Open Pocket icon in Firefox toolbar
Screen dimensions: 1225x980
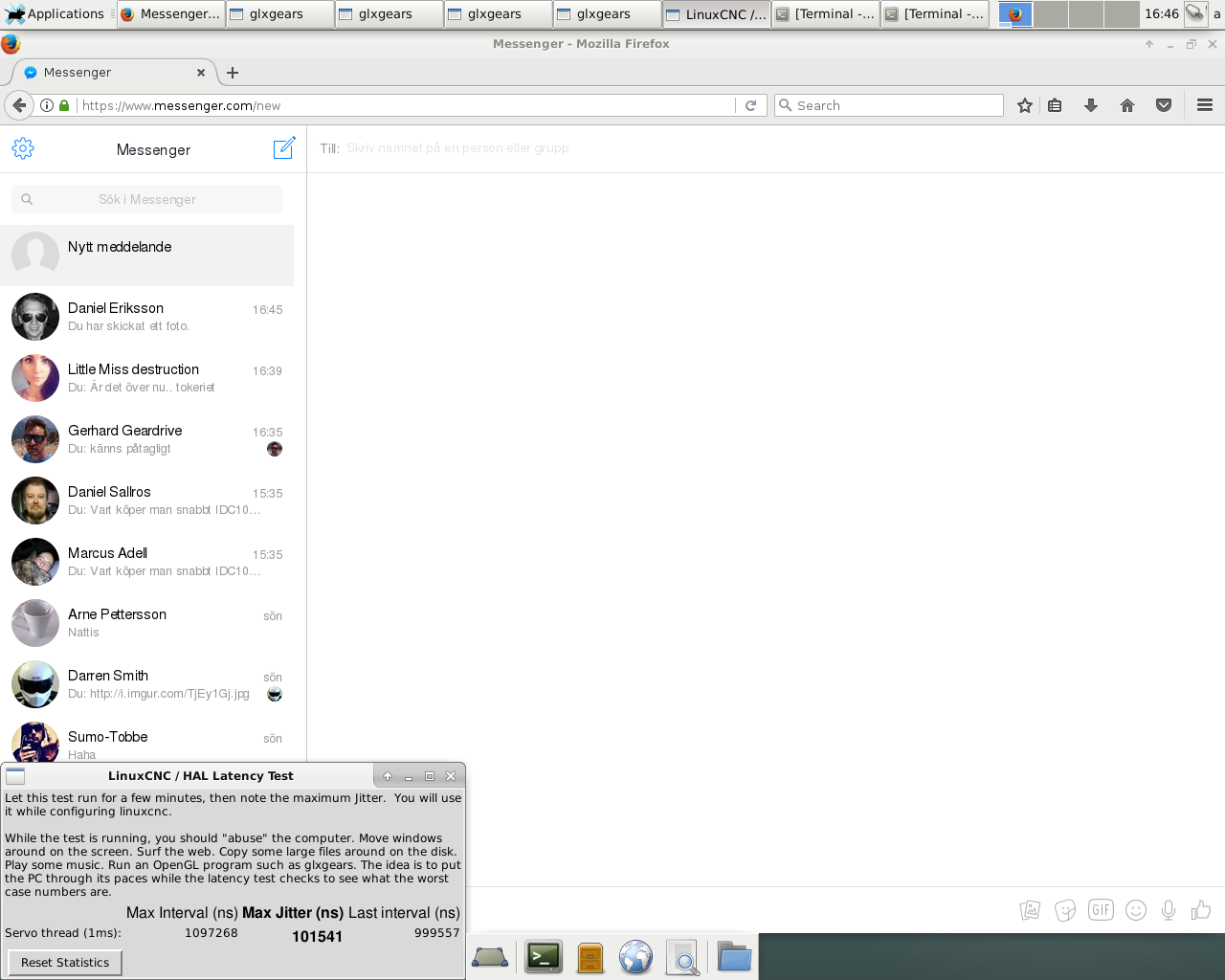1164,105
